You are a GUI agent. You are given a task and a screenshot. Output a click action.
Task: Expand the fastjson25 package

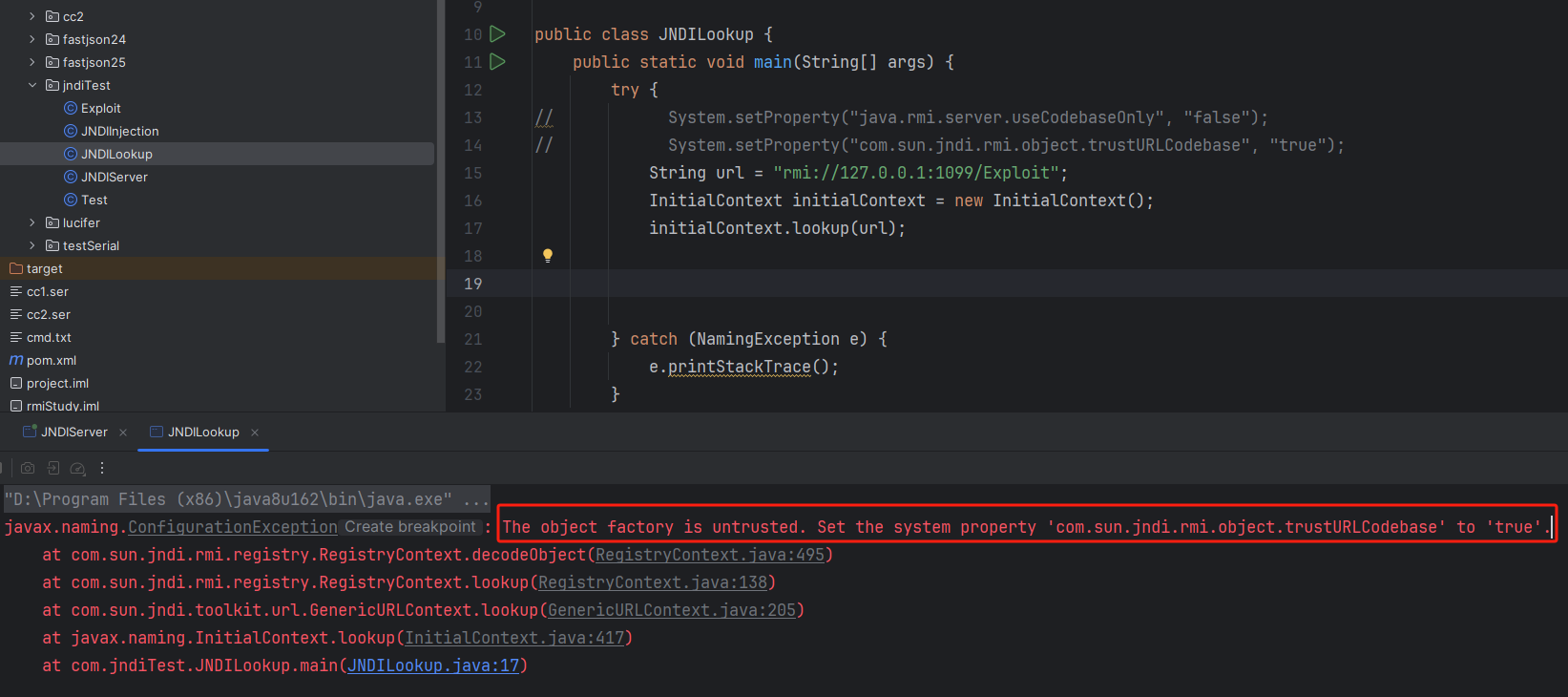pyautogui.click(x=32, y=62)
